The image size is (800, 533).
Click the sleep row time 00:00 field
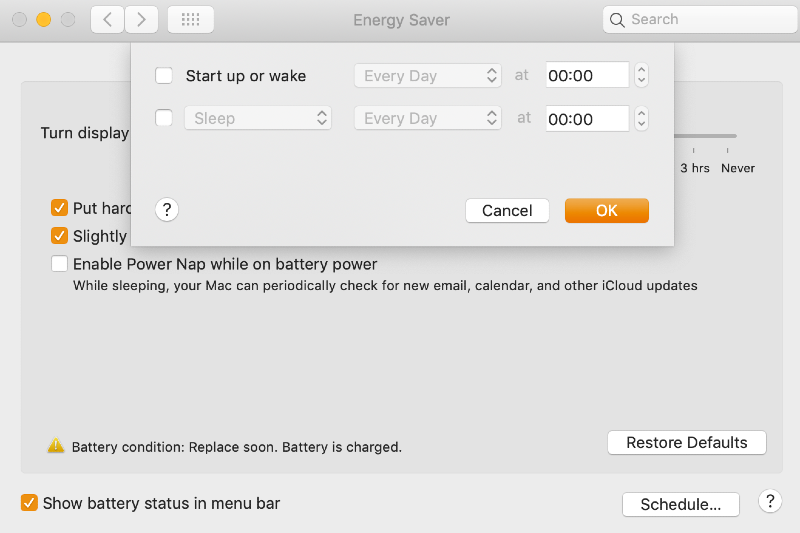587,118
